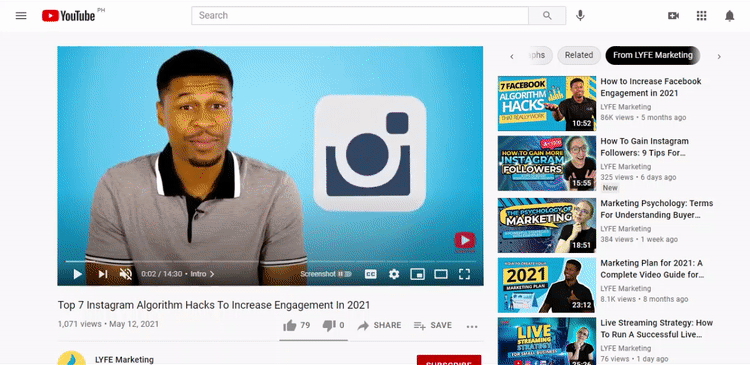Select the From LYFE Marketing chip

click(x=652, y=55)
